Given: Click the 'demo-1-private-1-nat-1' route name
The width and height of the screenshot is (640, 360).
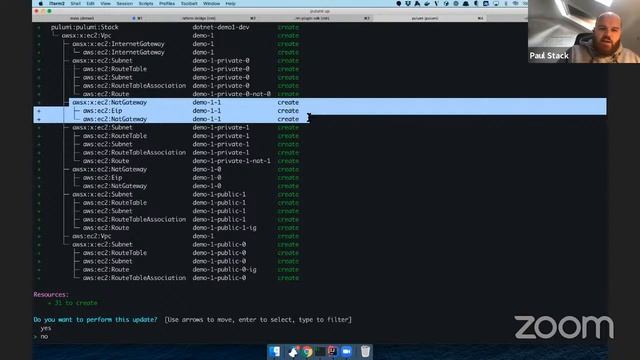Looking at the screenshot, I should coord(231,161).
